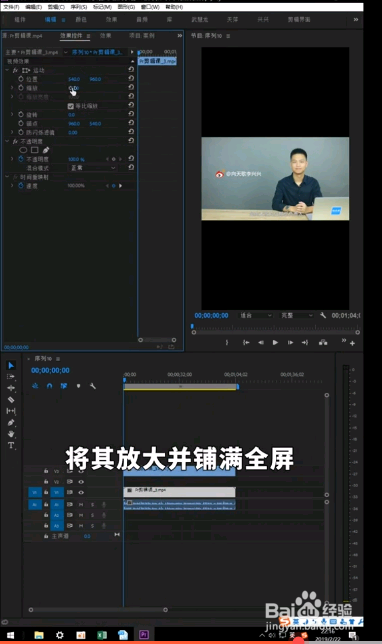The height and width of the screenshot is (644, 382).
Task: Collapse the 不透明度 Opacity effect group
Action: point(7,141)
